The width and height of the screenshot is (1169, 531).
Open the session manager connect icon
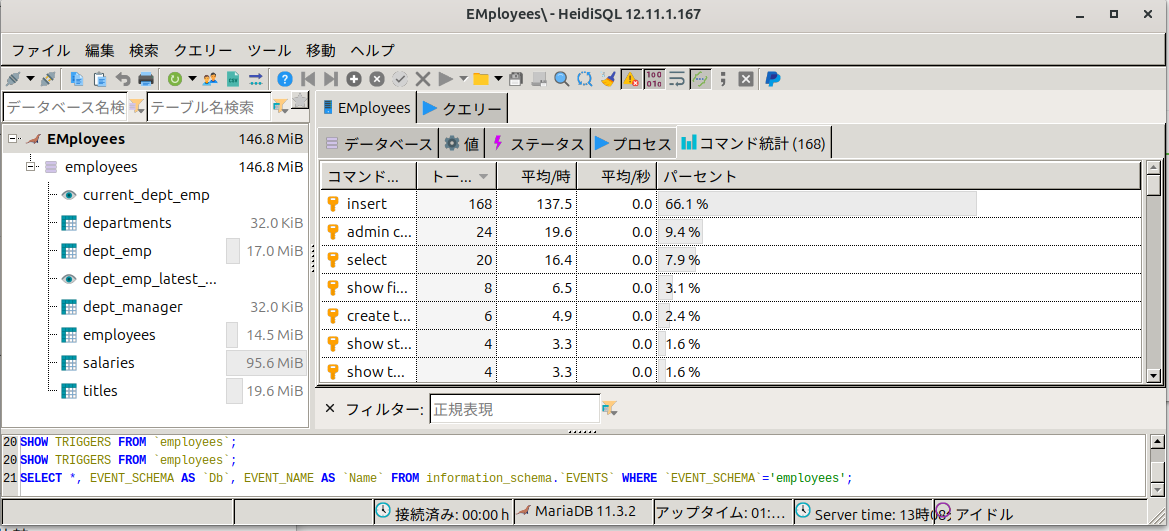pos(13,78)
